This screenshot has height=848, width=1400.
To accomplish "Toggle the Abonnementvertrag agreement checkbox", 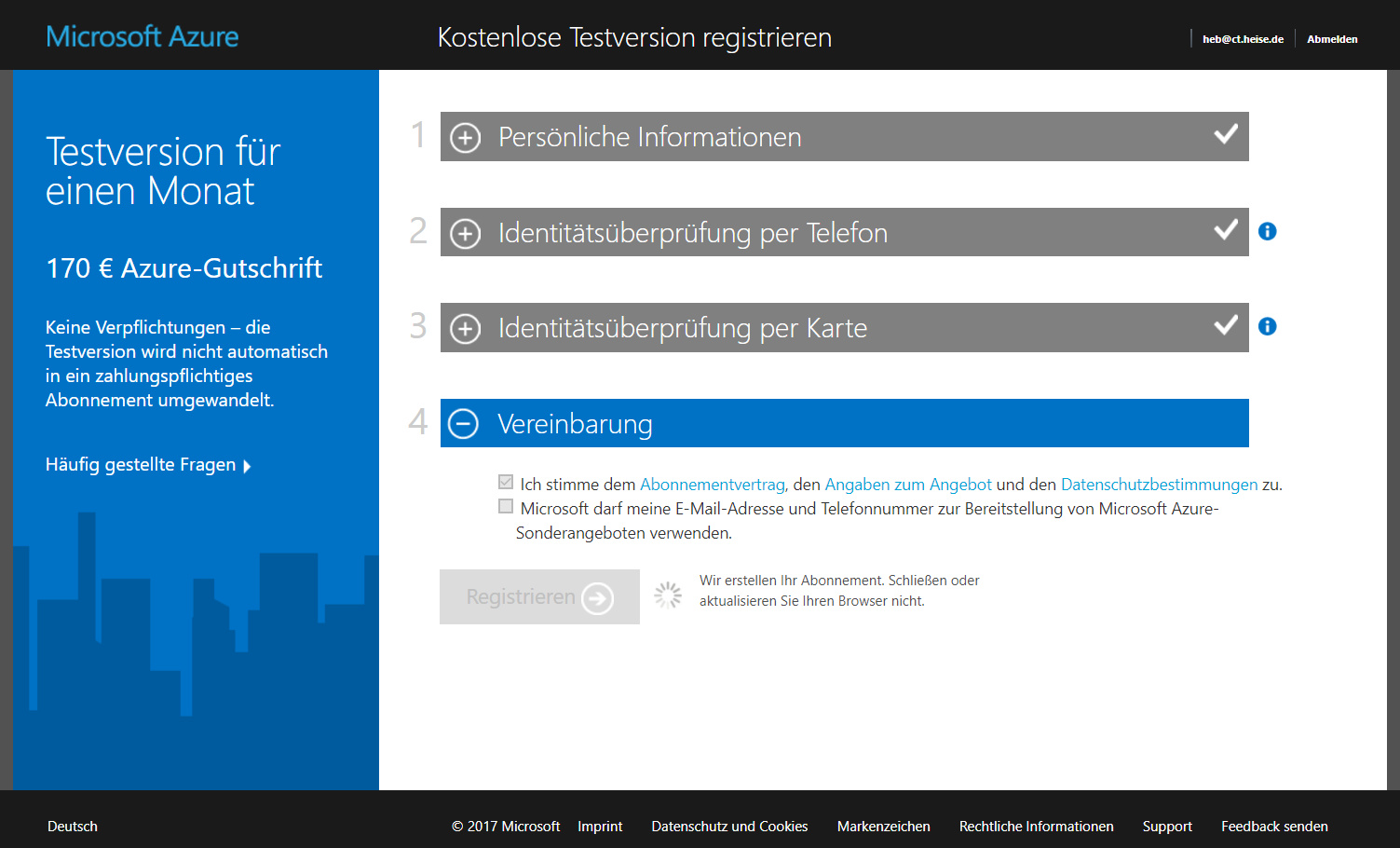I will click(506, 482).
